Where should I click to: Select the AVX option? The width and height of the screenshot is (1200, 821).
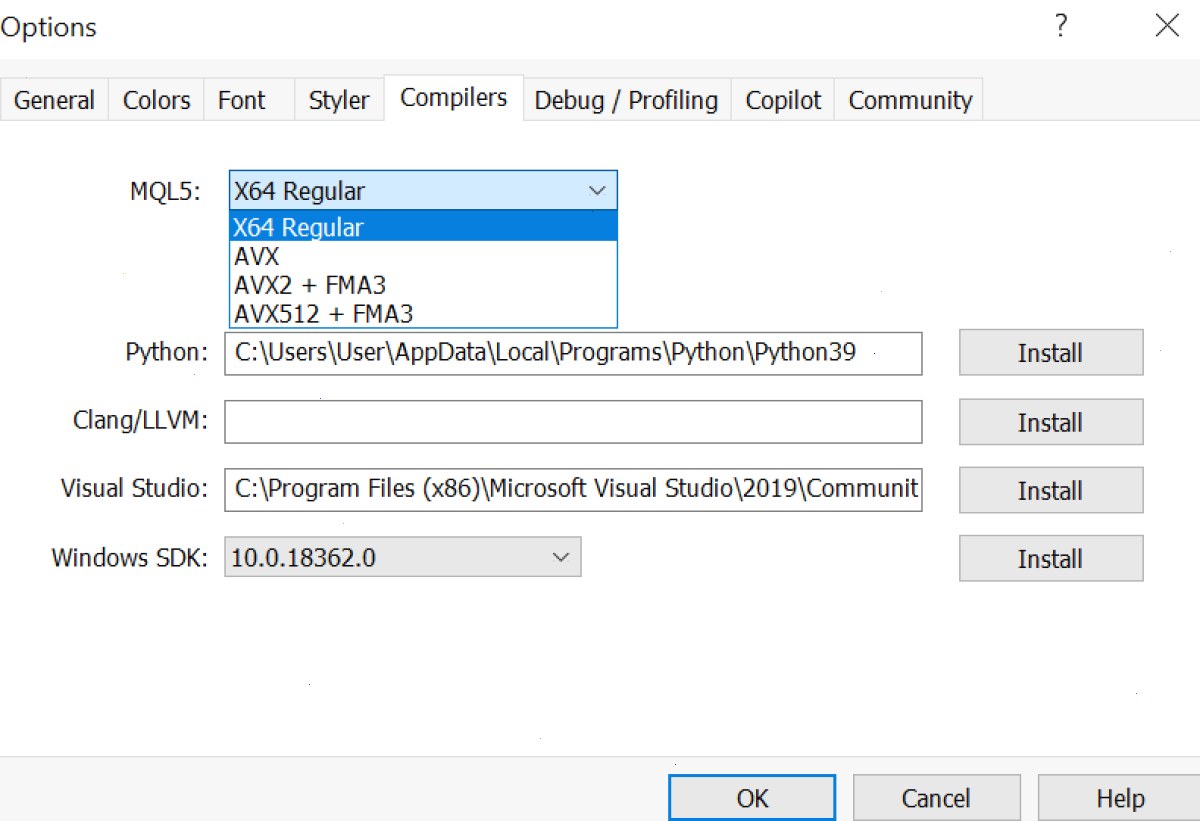(x=423, y=256)
